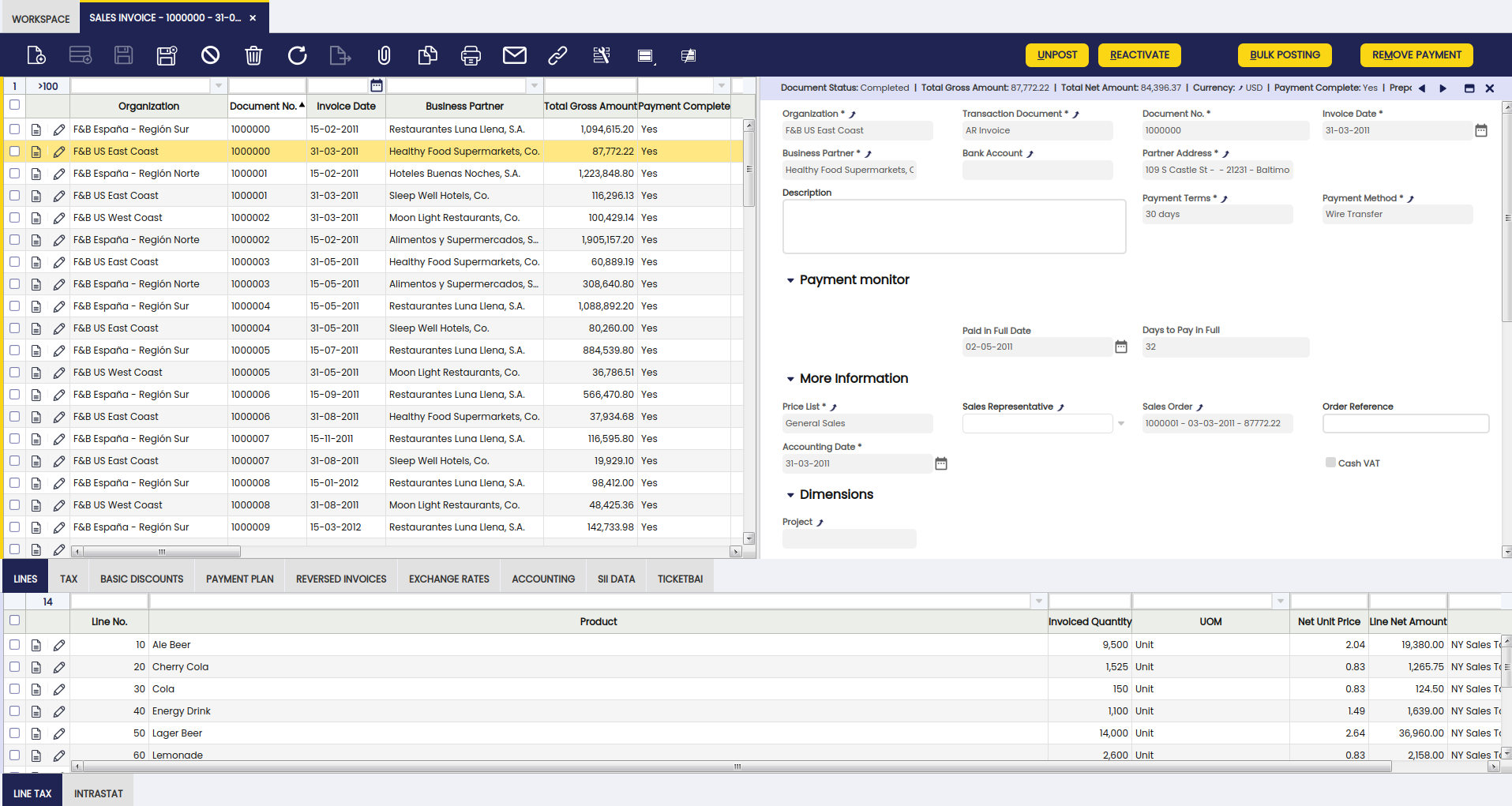Click the manage views icon
The height and width of the screenshot is (806, 1512).
[646, 55]
